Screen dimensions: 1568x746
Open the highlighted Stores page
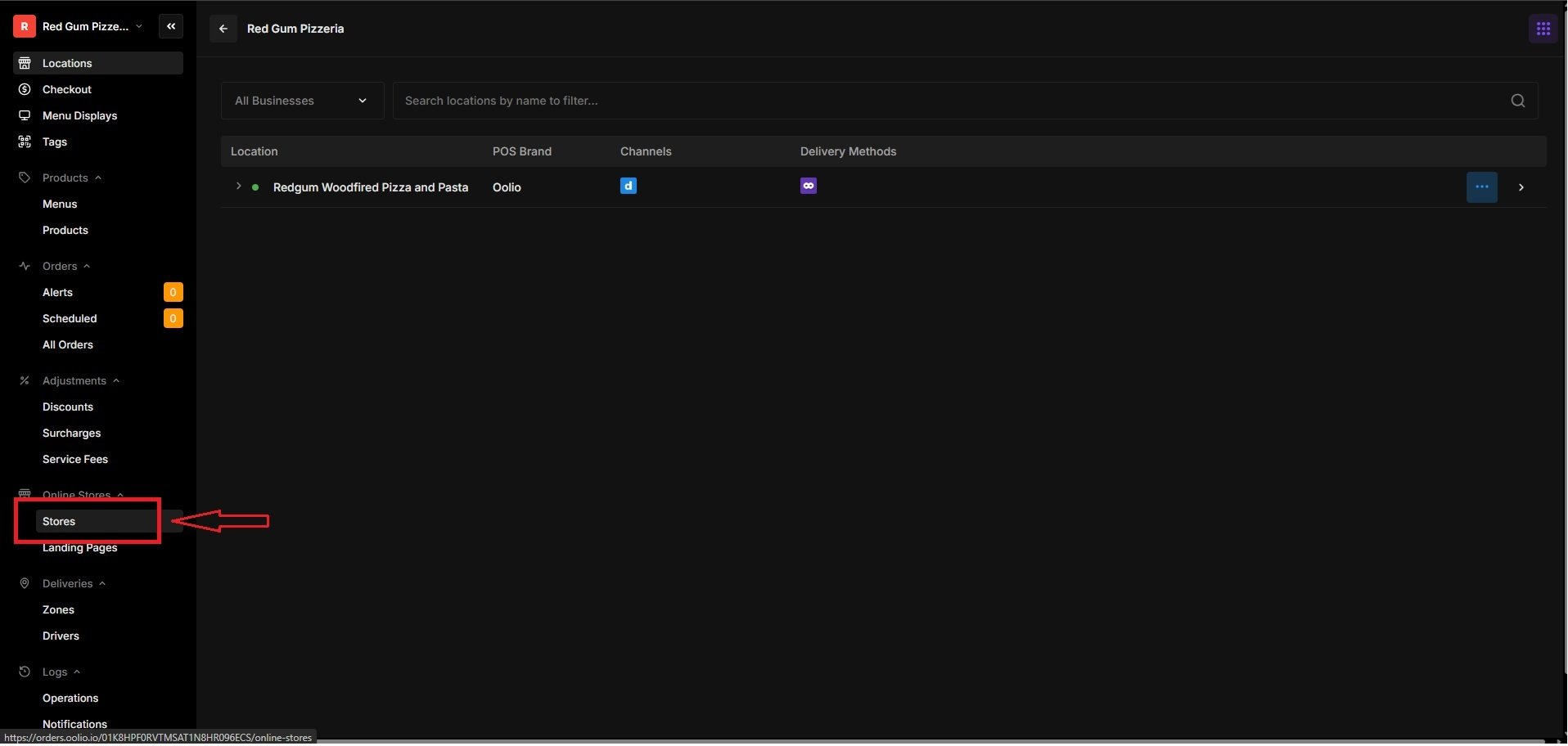click(x=59, y=521)
